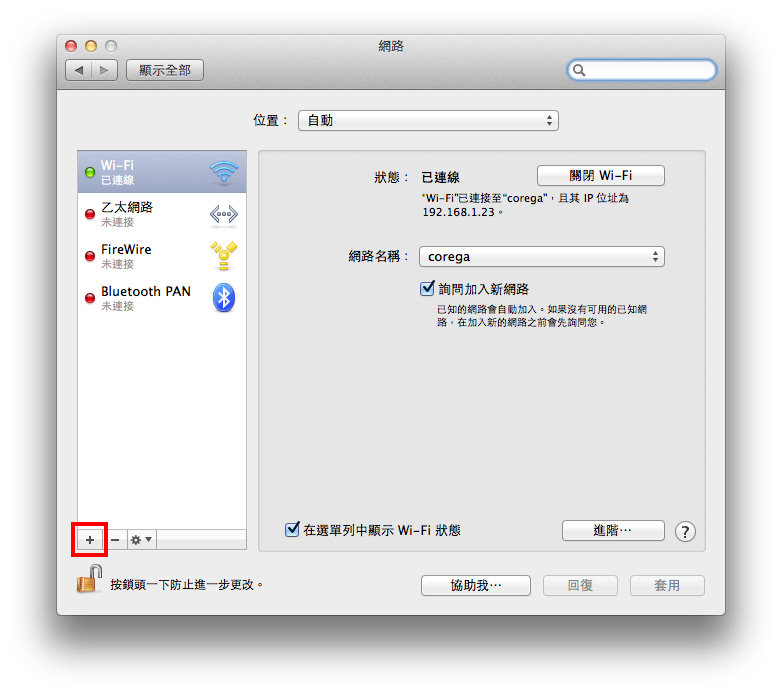Screen dimensions: 782x694
Task: Click the plus button to add service
Action: click(x=90, y=539)
